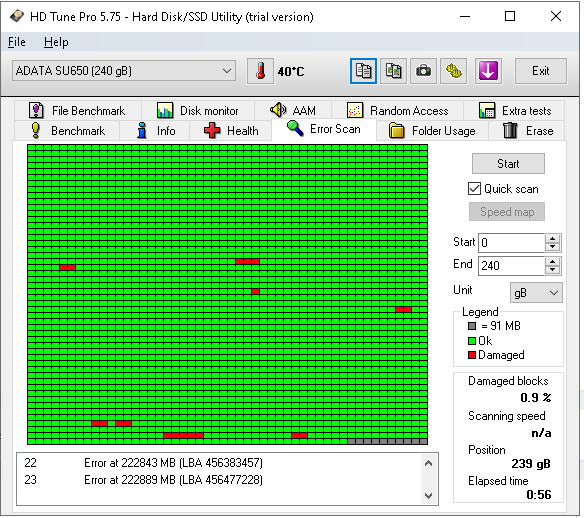The image size is (584, 518).
Task: Click the copy screenshot to clipboard icon
Action: 393,71
